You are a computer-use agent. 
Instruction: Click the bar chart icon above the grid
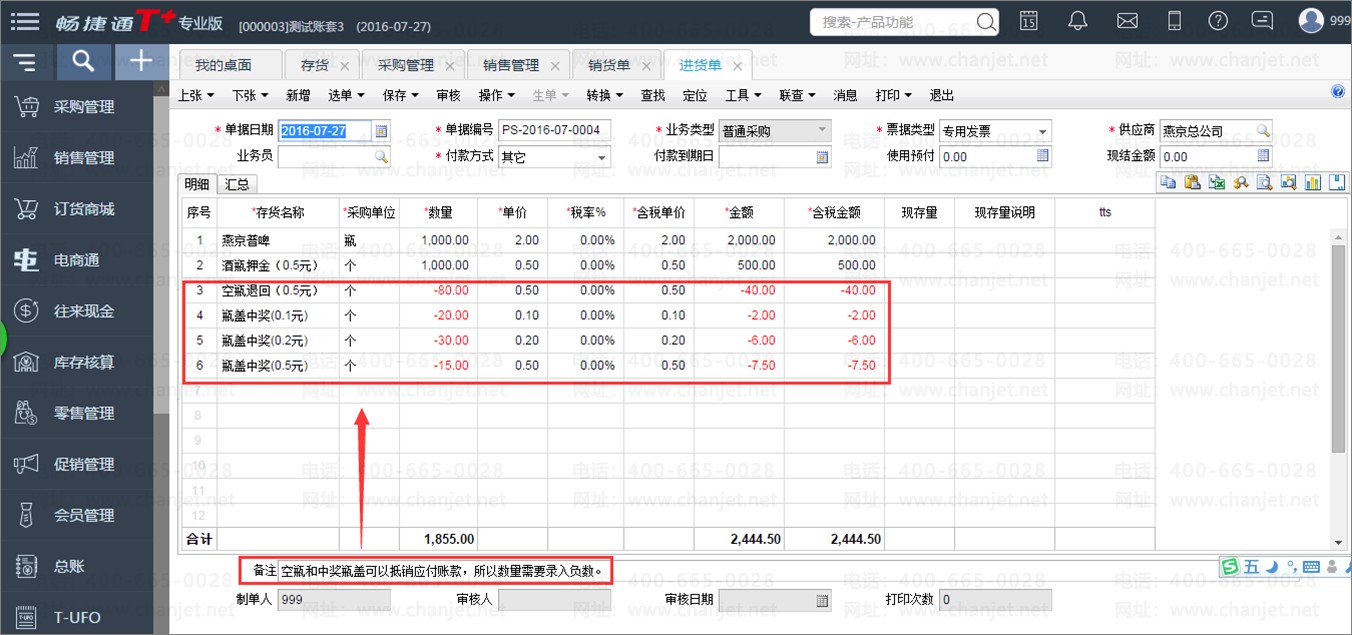[x=1312, y=182]
